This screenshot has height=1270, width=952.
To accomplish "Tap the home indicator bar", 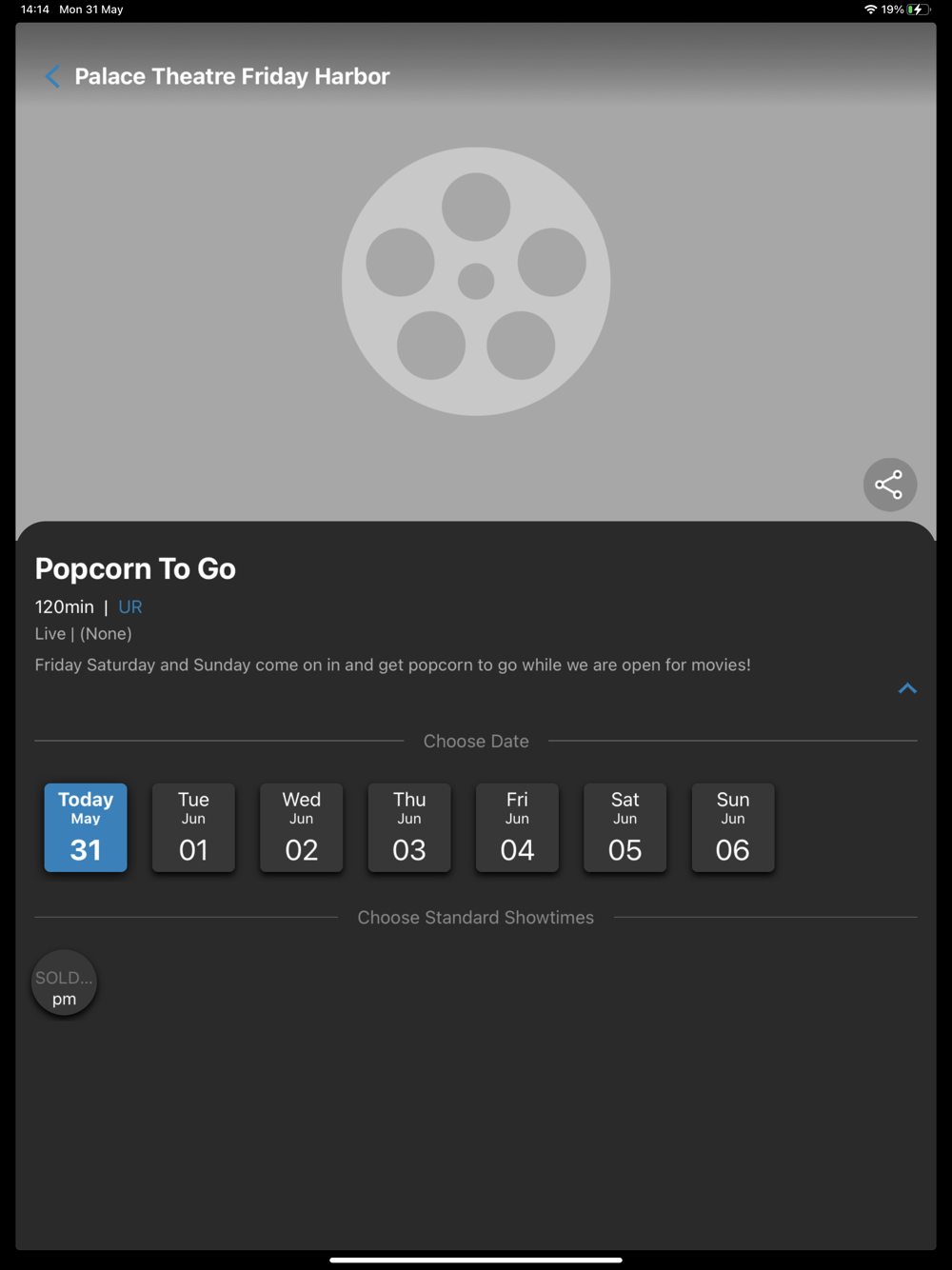I will [476, 1260].
